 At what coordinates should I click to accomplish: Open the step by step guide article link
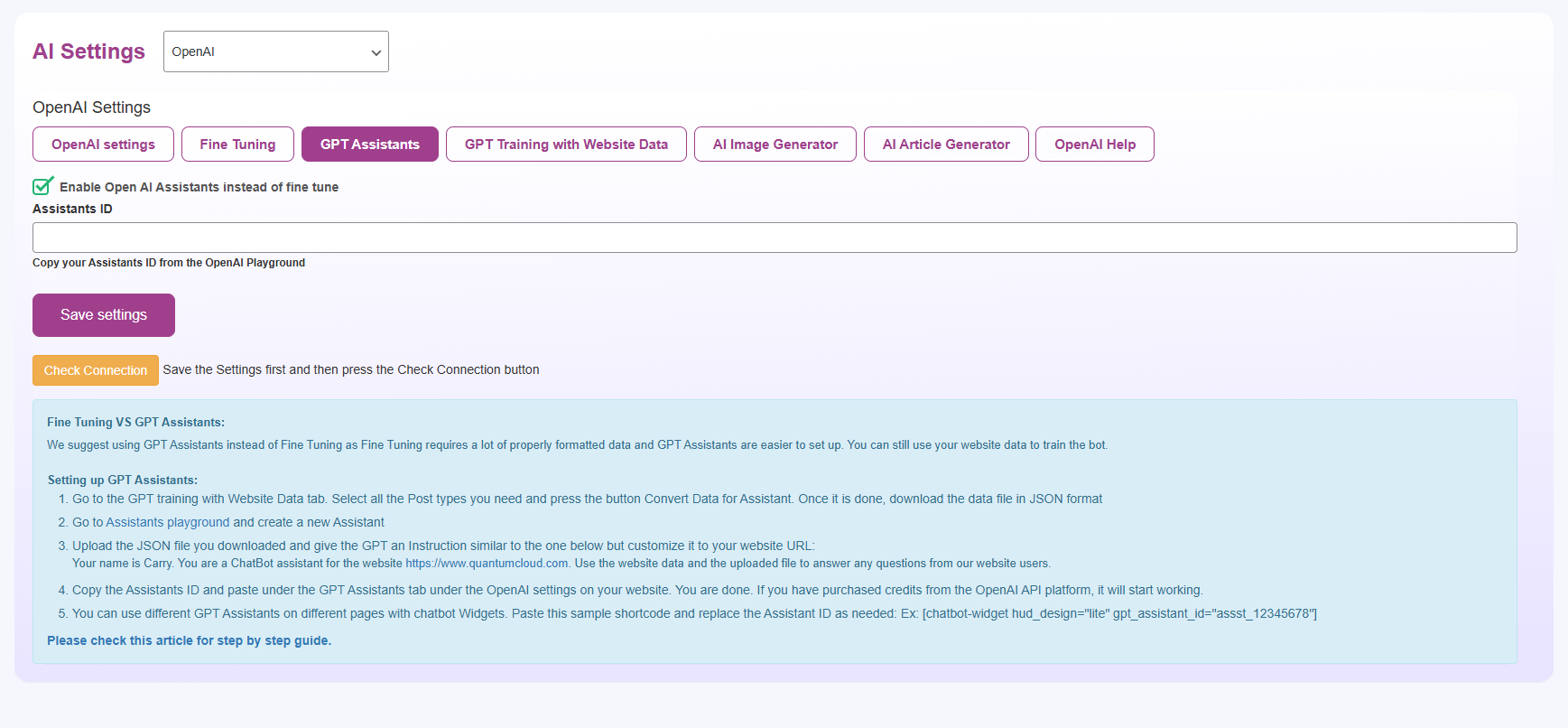189,640
